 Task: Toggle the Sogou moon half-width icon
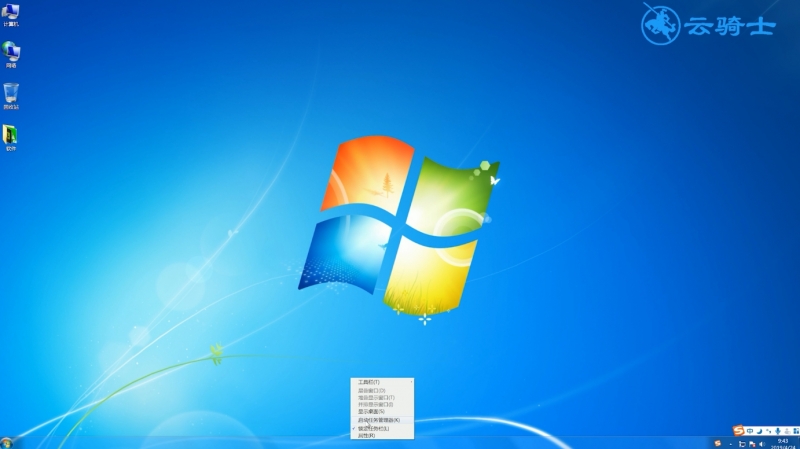click(759, 431)
